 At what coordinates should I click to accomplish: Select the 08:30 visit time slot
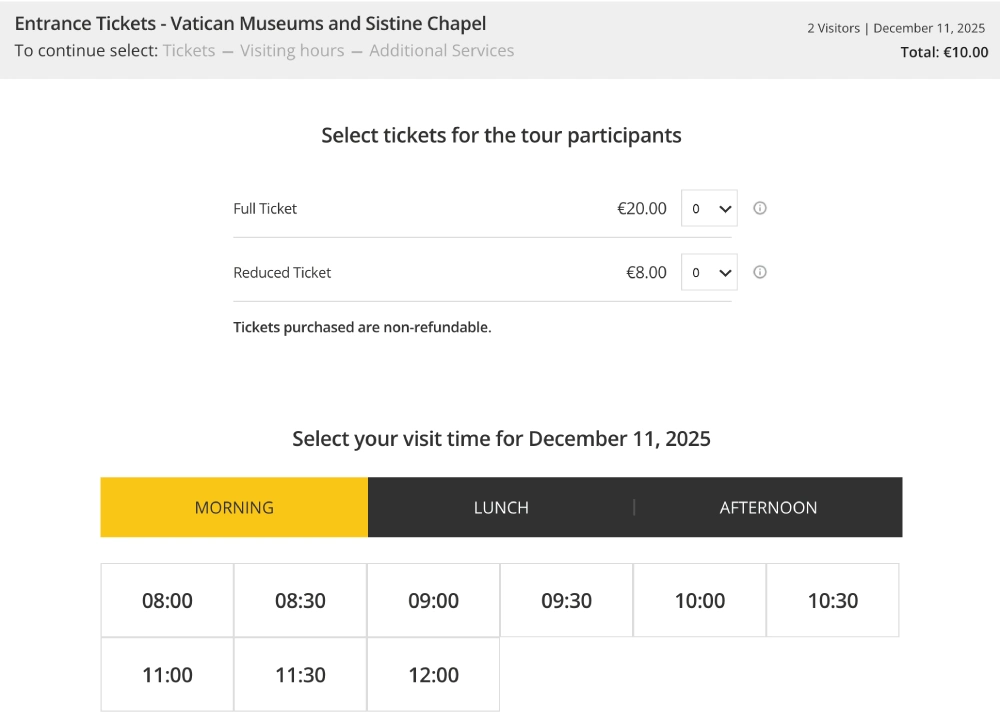coord(300,600)
